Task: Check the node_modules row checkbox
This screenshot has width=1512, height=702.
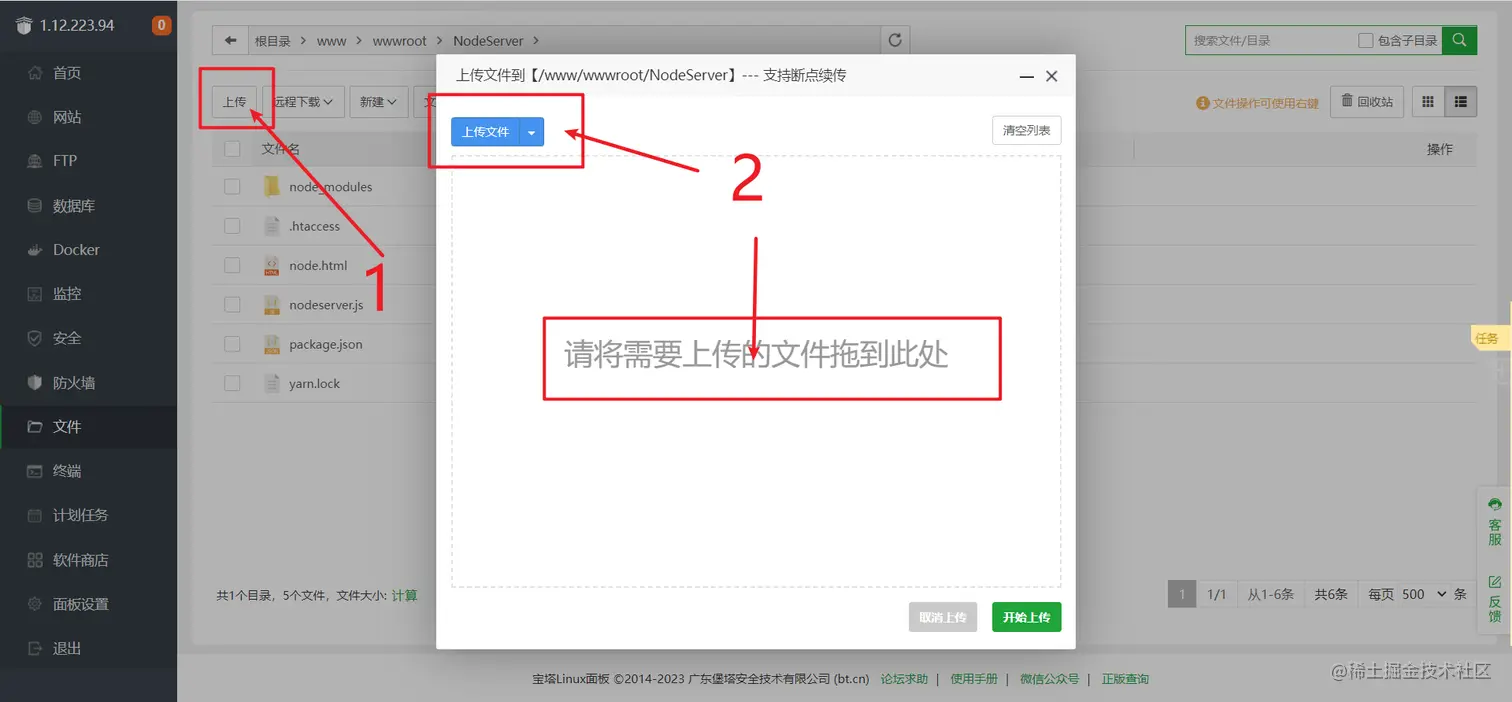Action: pyautogui.click(x=232, y=186)
